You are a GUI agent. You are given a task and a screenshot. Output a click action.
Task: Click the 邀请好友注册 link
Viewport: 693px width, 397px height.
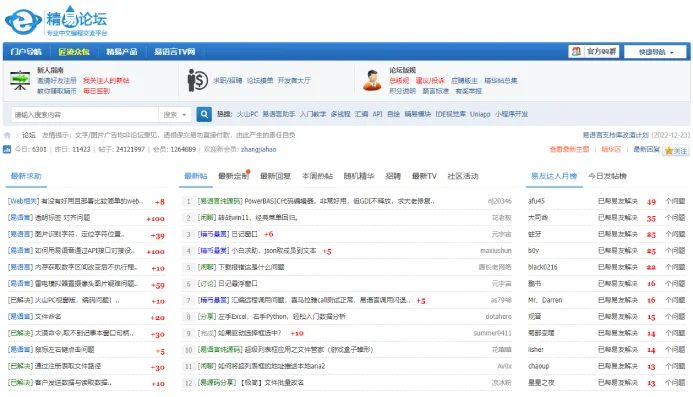[57, 80]
